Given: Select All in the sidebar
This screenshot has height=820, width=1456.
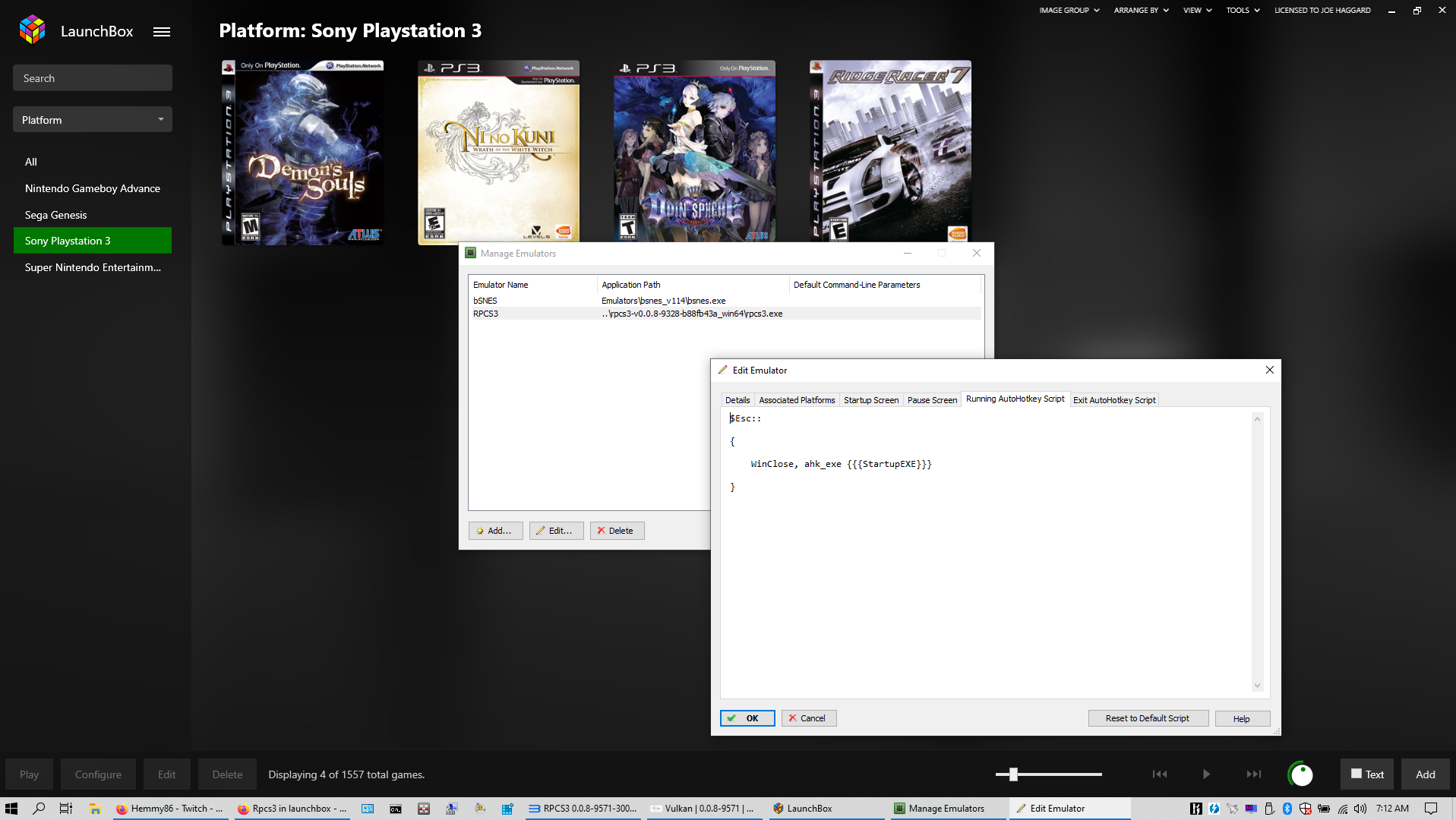Looking at the screenshot, I should coord(31,162).
